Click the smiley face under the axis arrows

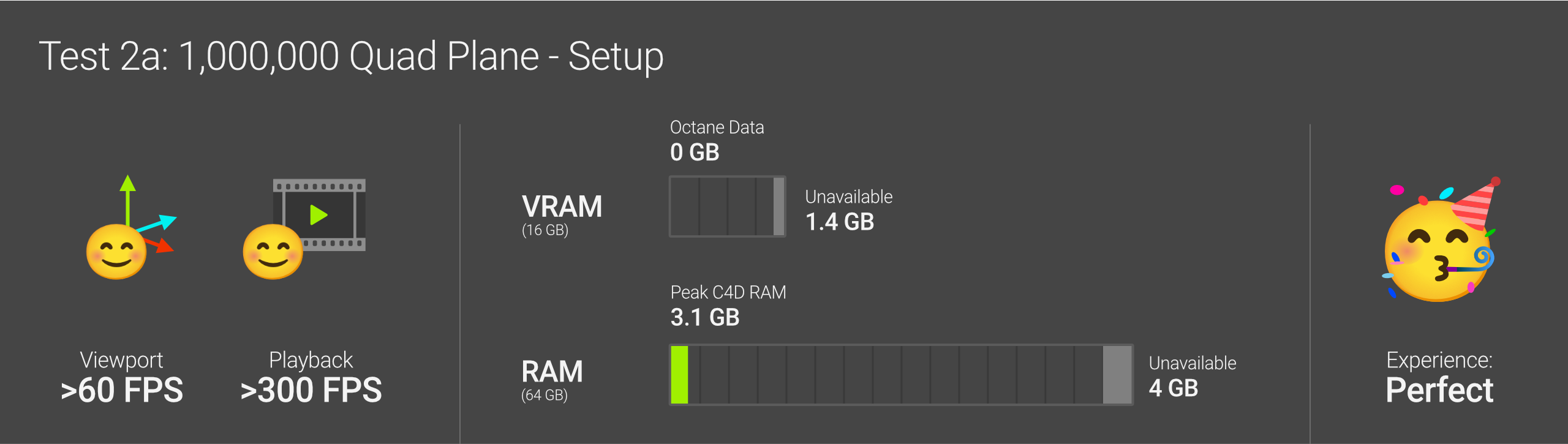pyautogui.click(x=116, y=252)
